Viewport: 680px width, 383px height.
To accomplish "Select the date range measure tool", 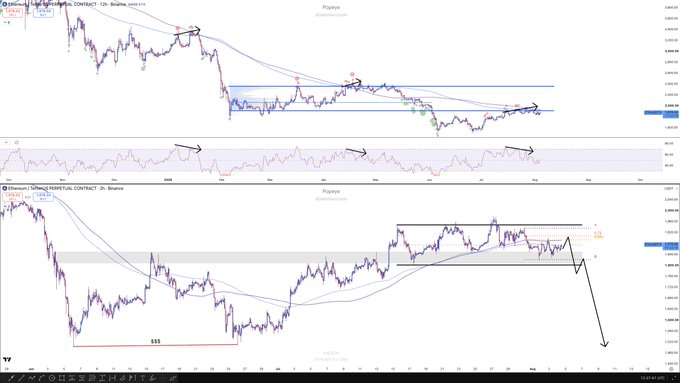I will tap(112, 378).
